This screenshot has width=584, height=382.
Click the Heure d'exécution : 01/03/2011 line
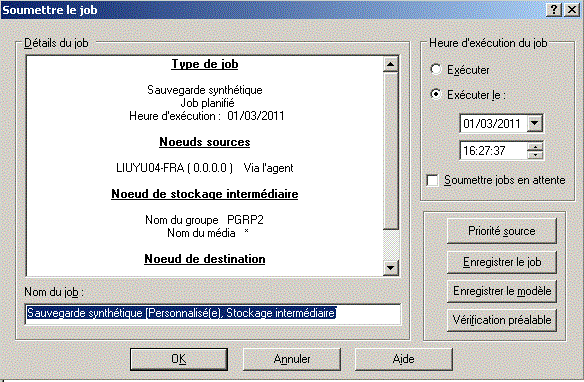[207, 116]
